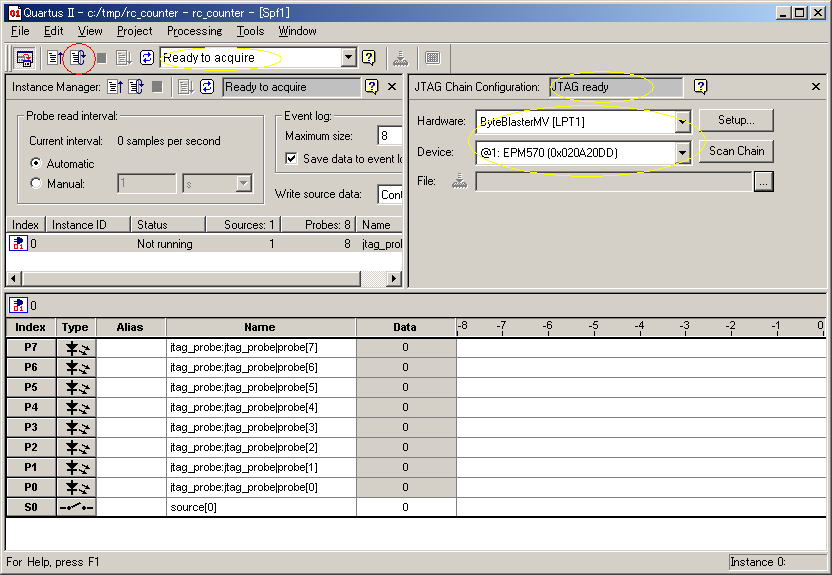The height and width of the screenshot is (575, 832).
Task: Click the JTAG File path field
Action: click(x=614, y=182)
